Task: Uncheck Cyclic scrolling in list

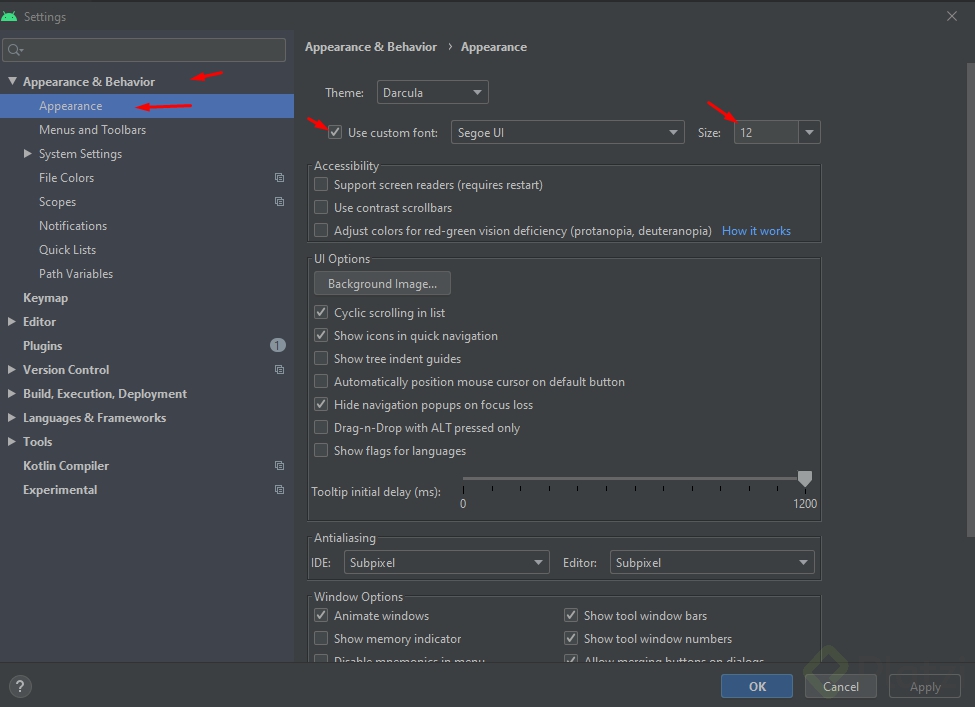Action: coord(321,312)
